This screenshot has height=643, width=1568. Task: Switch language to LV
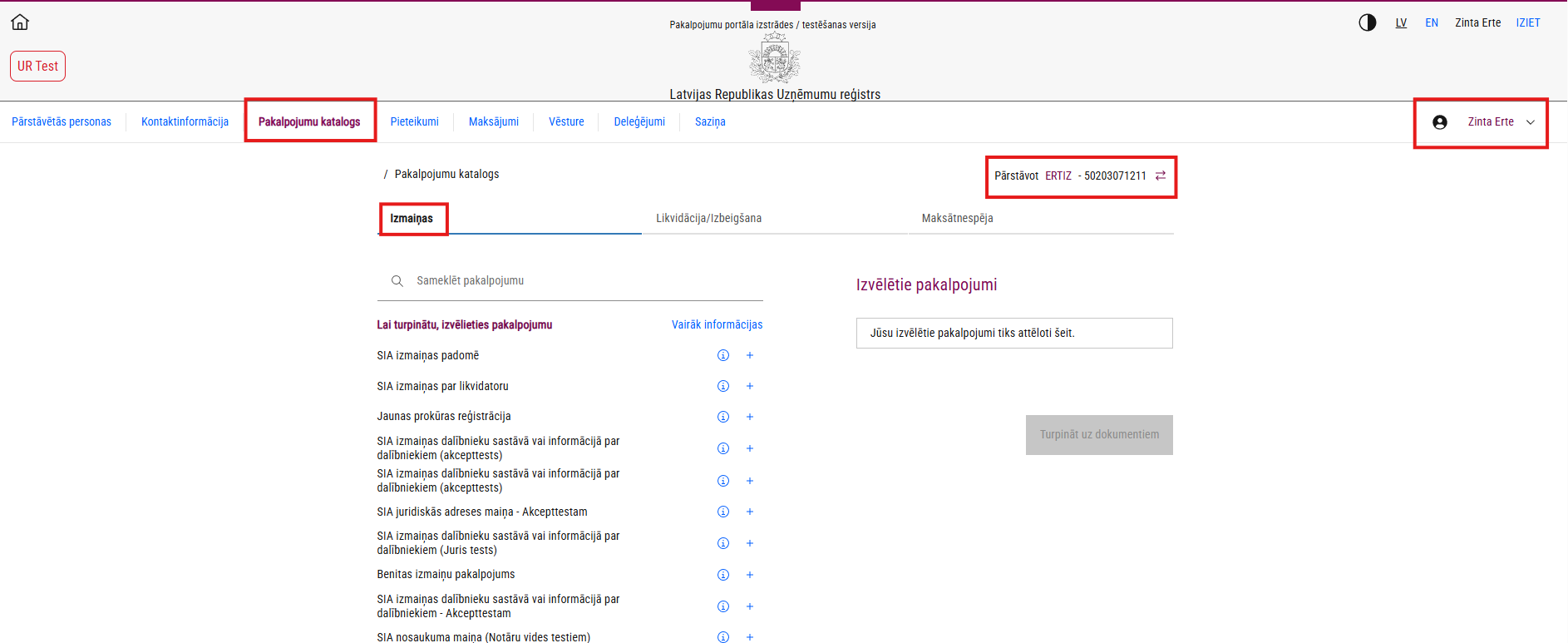click(x=1401, y=22)
